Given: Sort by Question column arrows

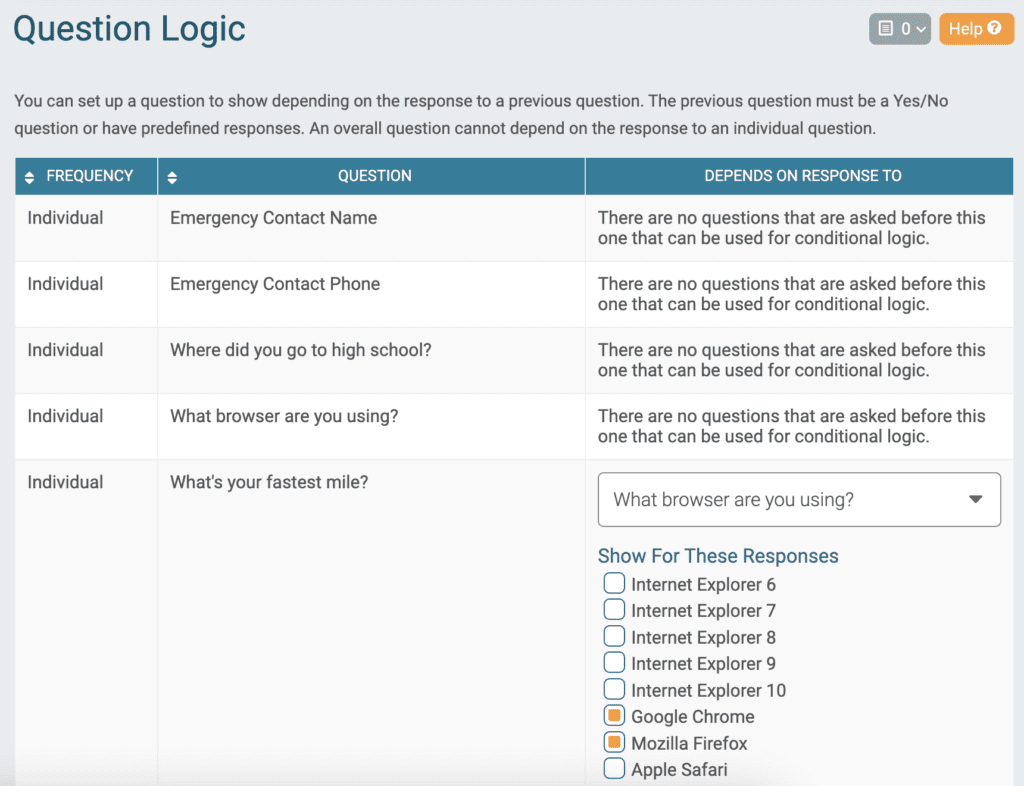Looking at the screenshot, I should pyautogui.click(x=172, y=177).
